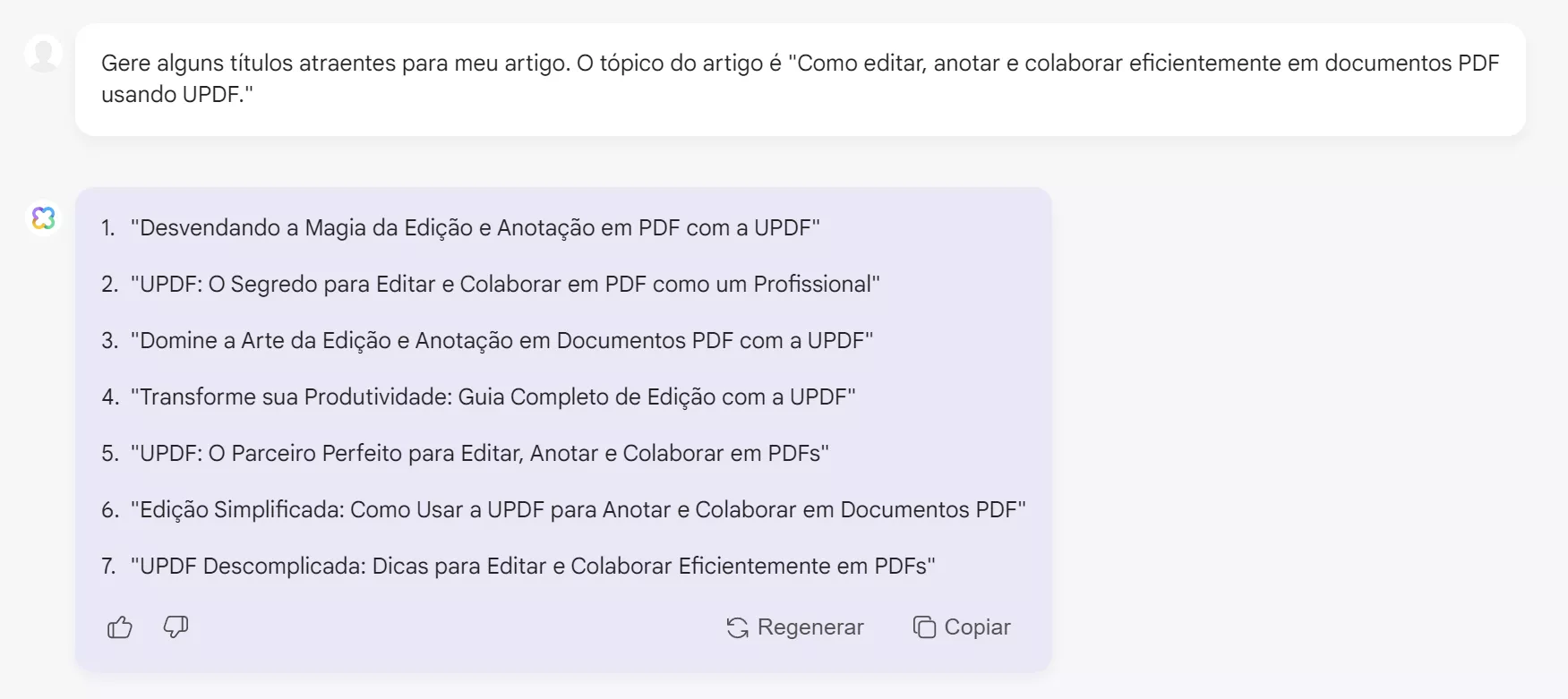Click the Regenerar button

pyautogui.click(x=793, y=627)
